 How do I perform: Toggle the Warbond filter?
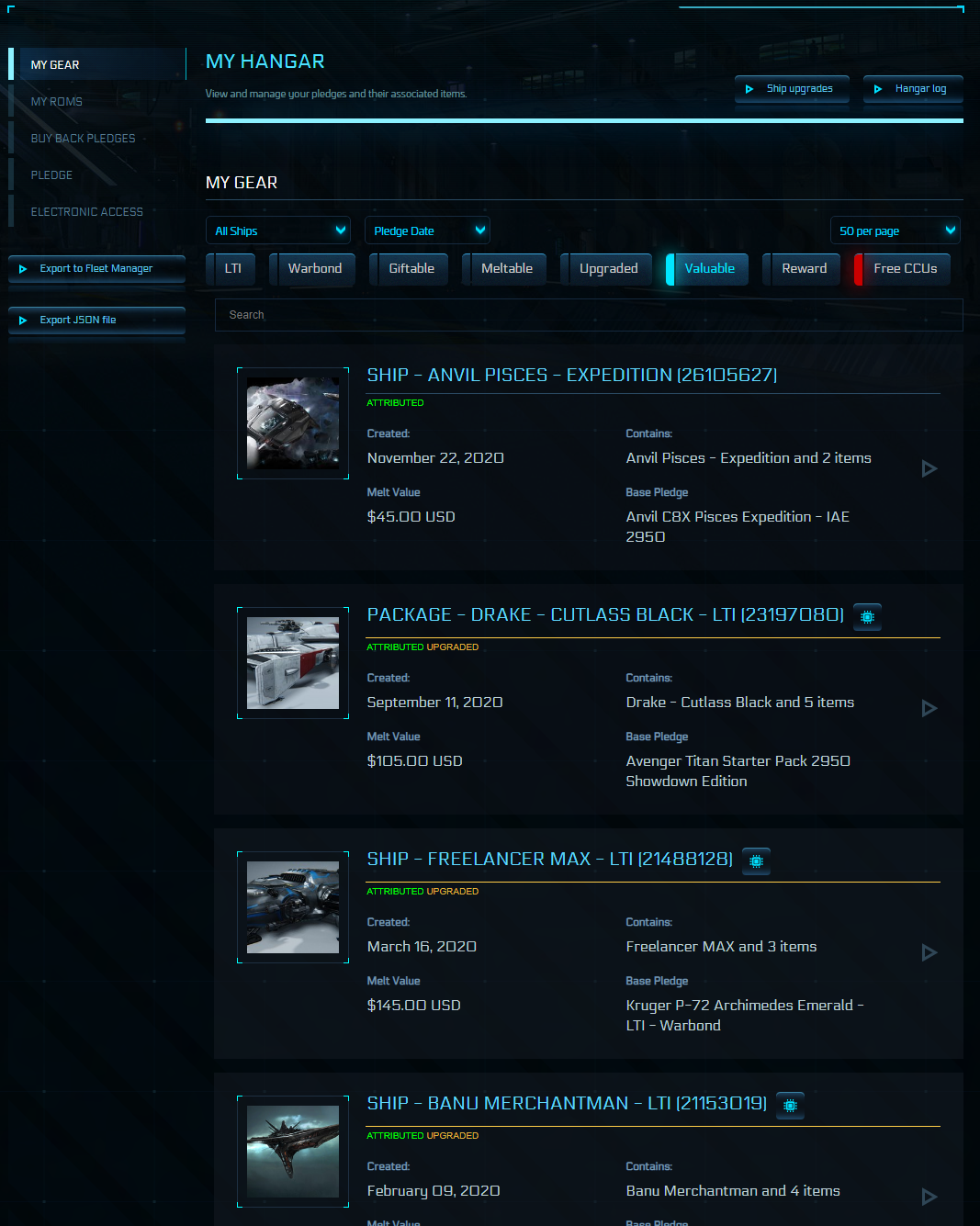pyautogui.click(x=312, y=269)
